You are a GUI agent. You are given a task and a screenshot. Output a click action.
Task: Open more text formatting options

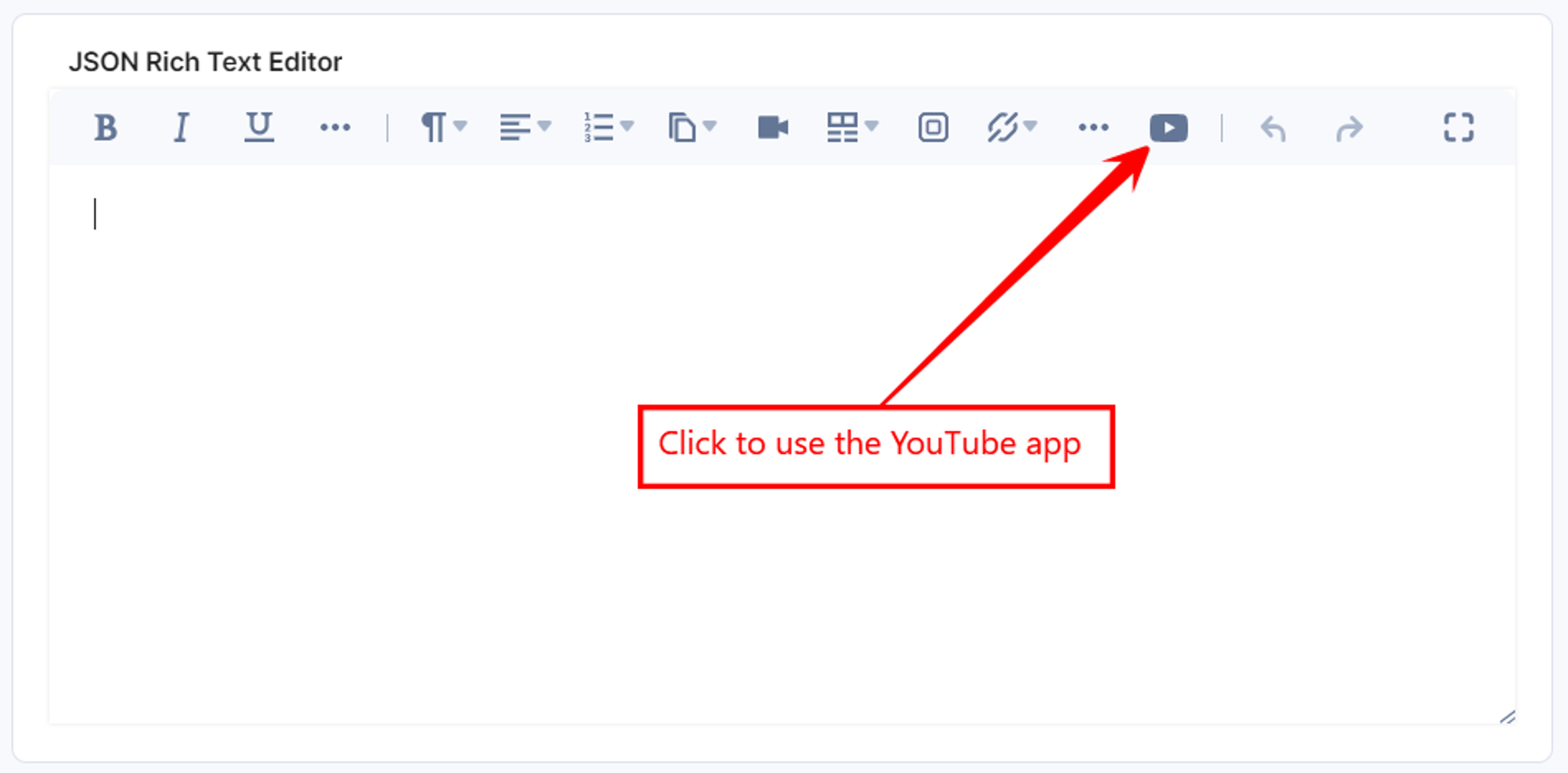(x=335, y=128)
